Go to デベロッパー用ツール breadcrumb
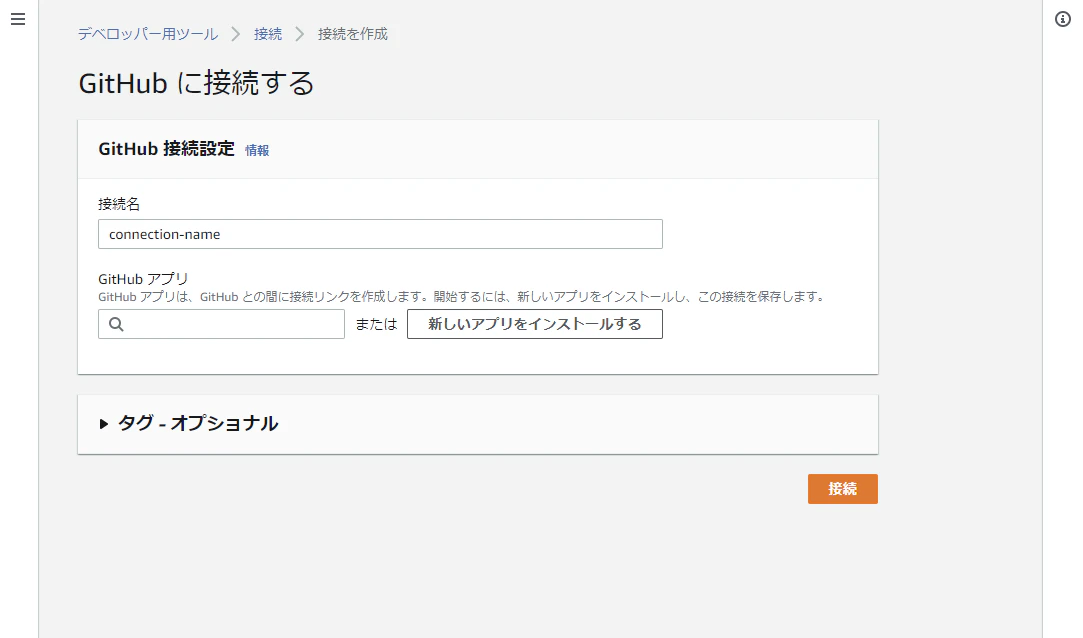Screen dimensions: 1083x638 (148, 34)
